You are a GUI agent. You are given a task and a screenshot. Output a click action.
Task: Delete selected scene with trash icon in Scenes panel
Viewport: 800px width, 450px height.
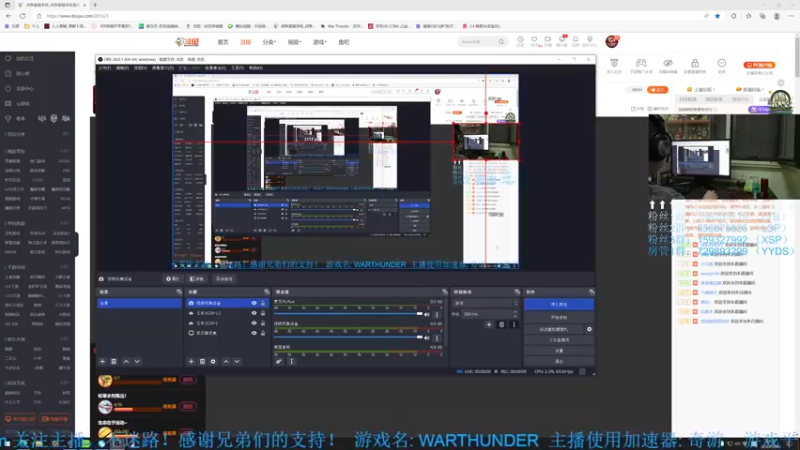click(x=114, y=361)
